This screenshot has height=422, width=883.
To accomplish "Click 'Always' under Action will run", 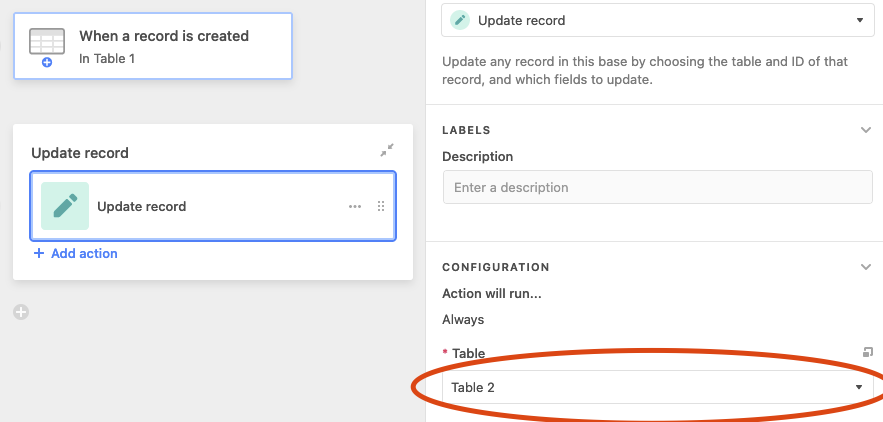I will [463, 319].
